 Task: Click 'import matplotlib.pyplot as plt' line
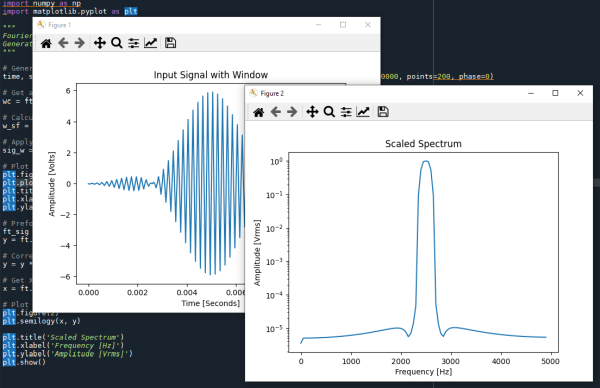(x=70, y=11)
